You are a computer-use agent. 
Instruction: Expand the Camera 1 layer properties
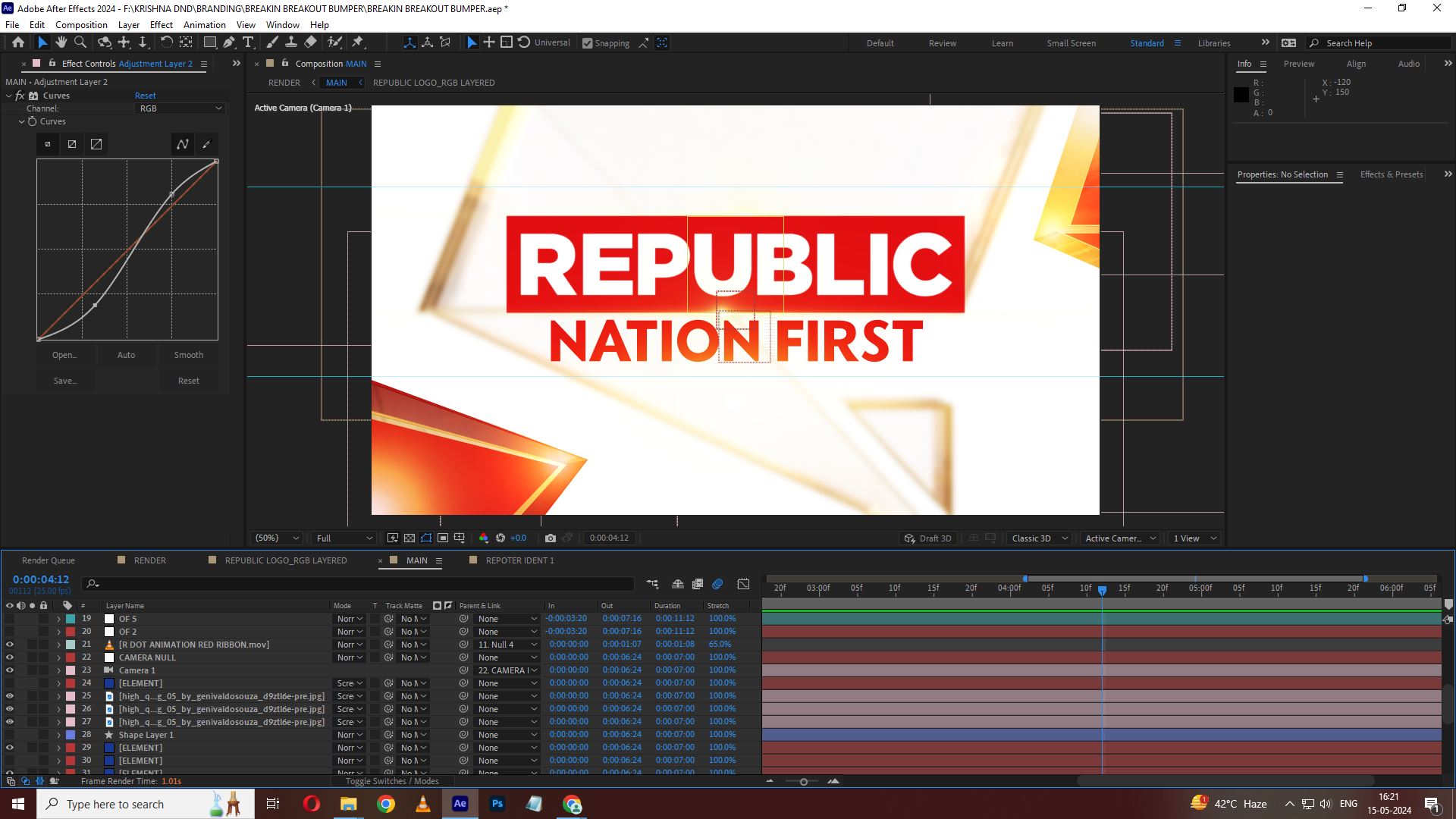[58, 670]
